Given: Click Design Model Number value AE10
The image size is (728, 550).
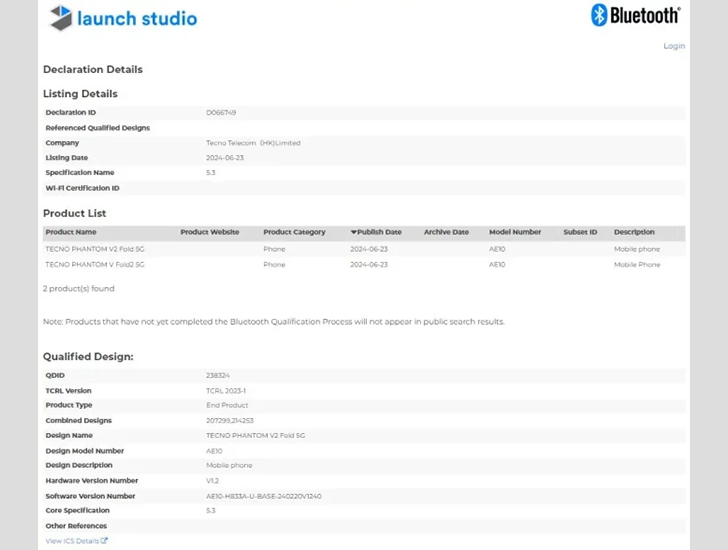Looking at the screenshot, I should click(x=214, y=451).
